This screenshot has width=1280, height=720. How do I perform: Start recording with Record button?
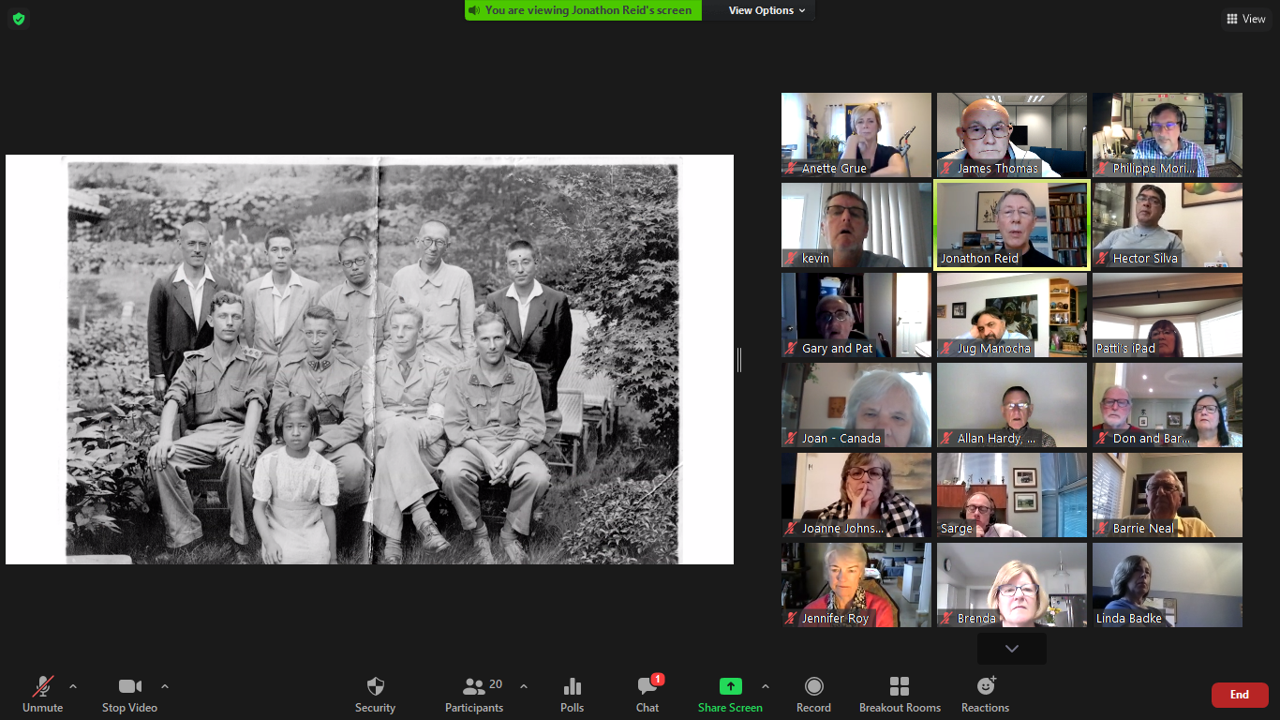tap(813, 694)
